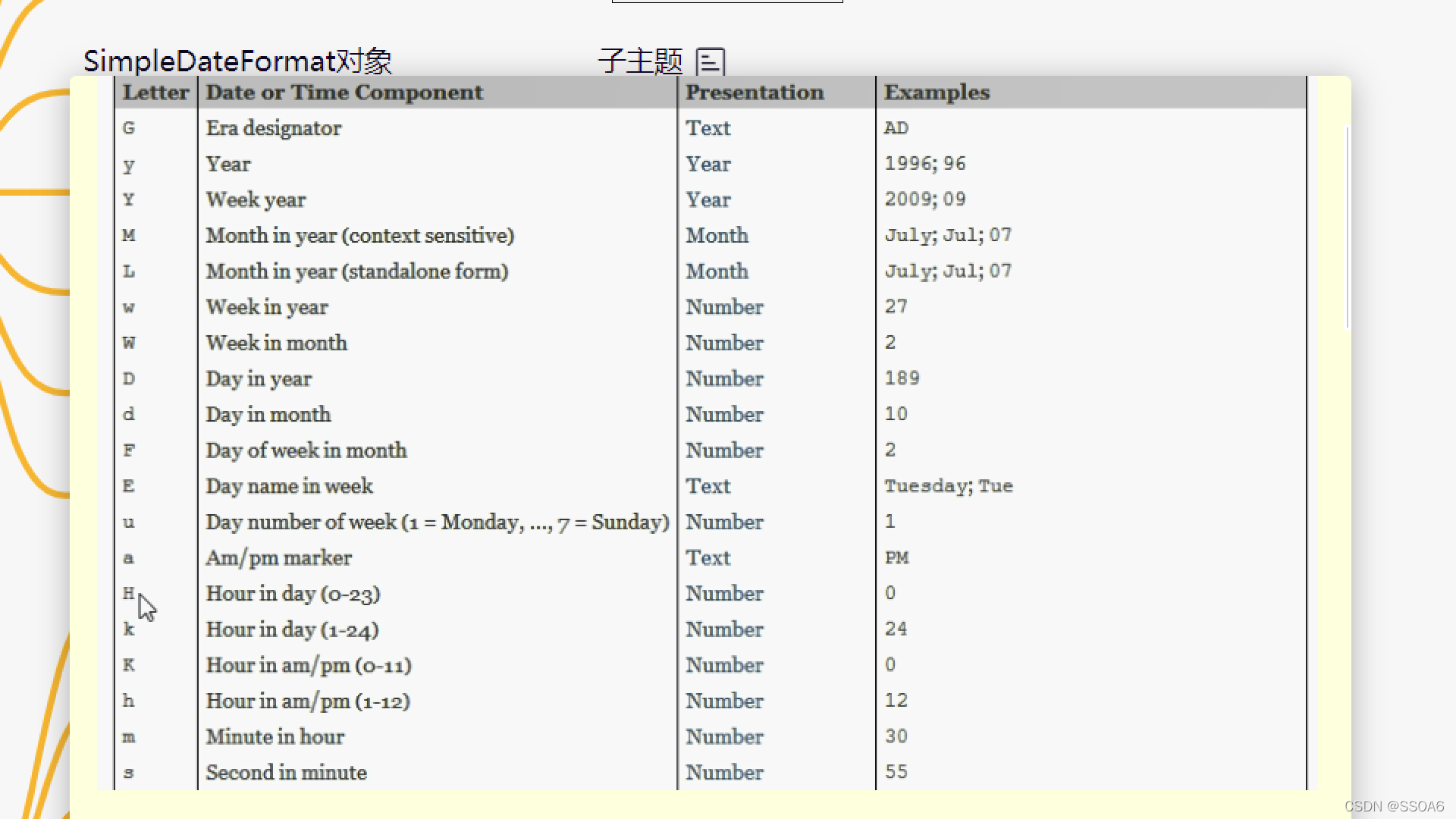The image size is (1456, 819).
Task: Select the 子主题 mind map node
Action: (x=640, y=61)
